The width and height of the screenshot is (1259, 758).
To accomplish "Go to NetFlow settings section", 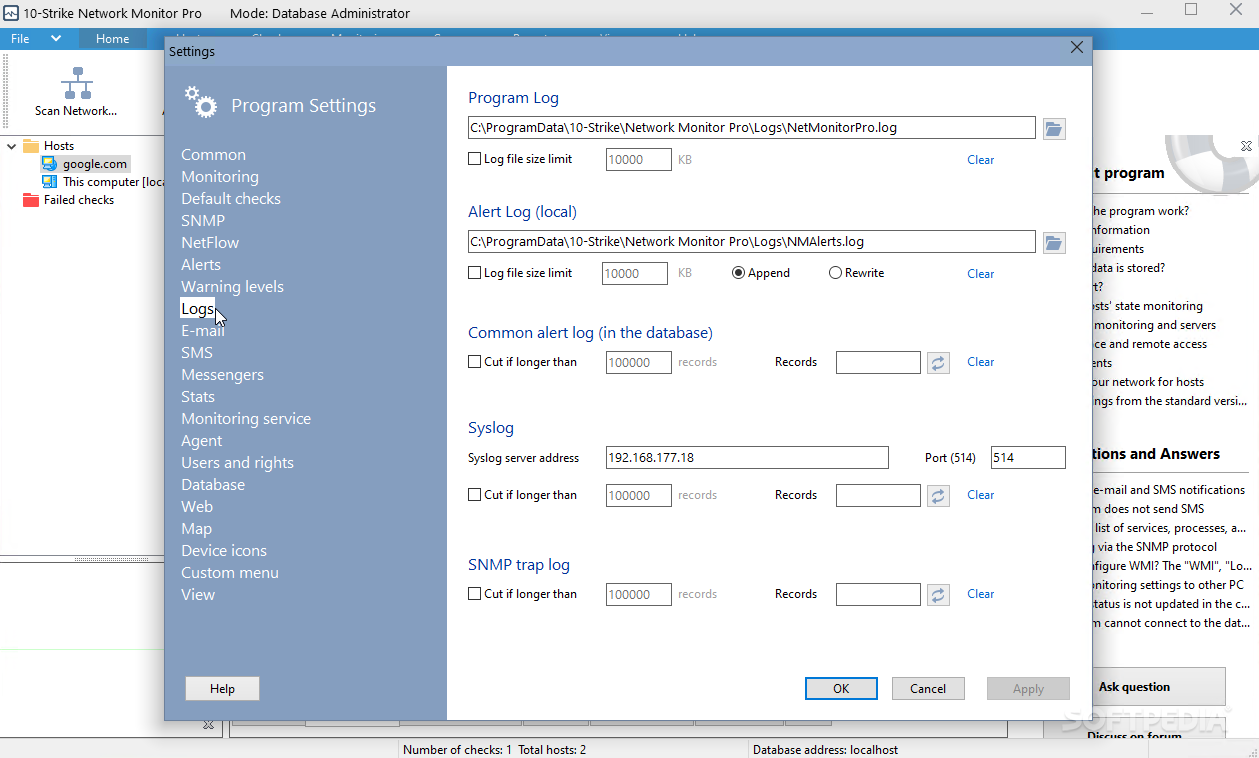I will (210, 243).
